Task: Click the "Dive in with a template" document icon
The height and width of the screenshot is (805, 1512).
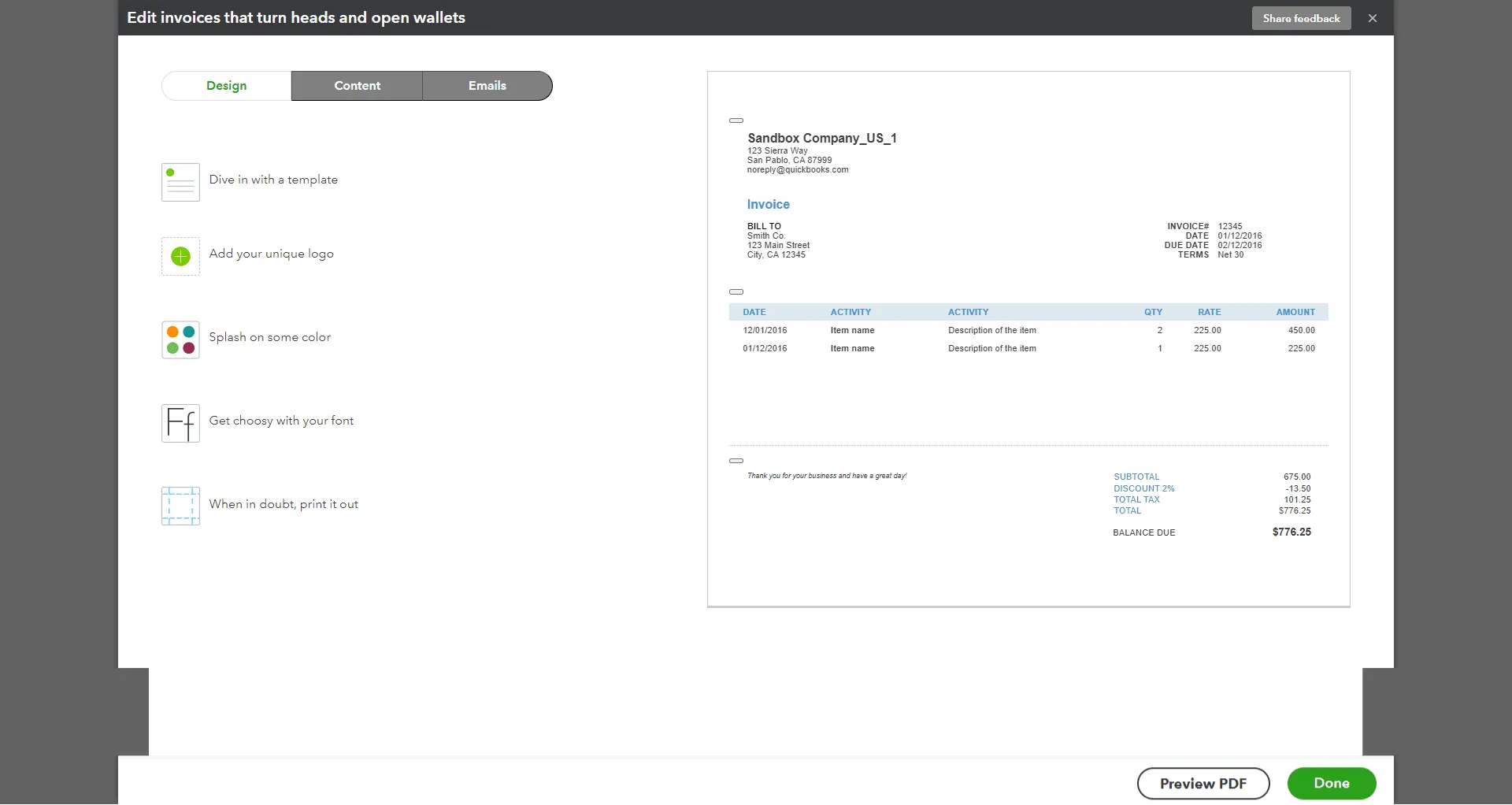Action: pos(180,182)
